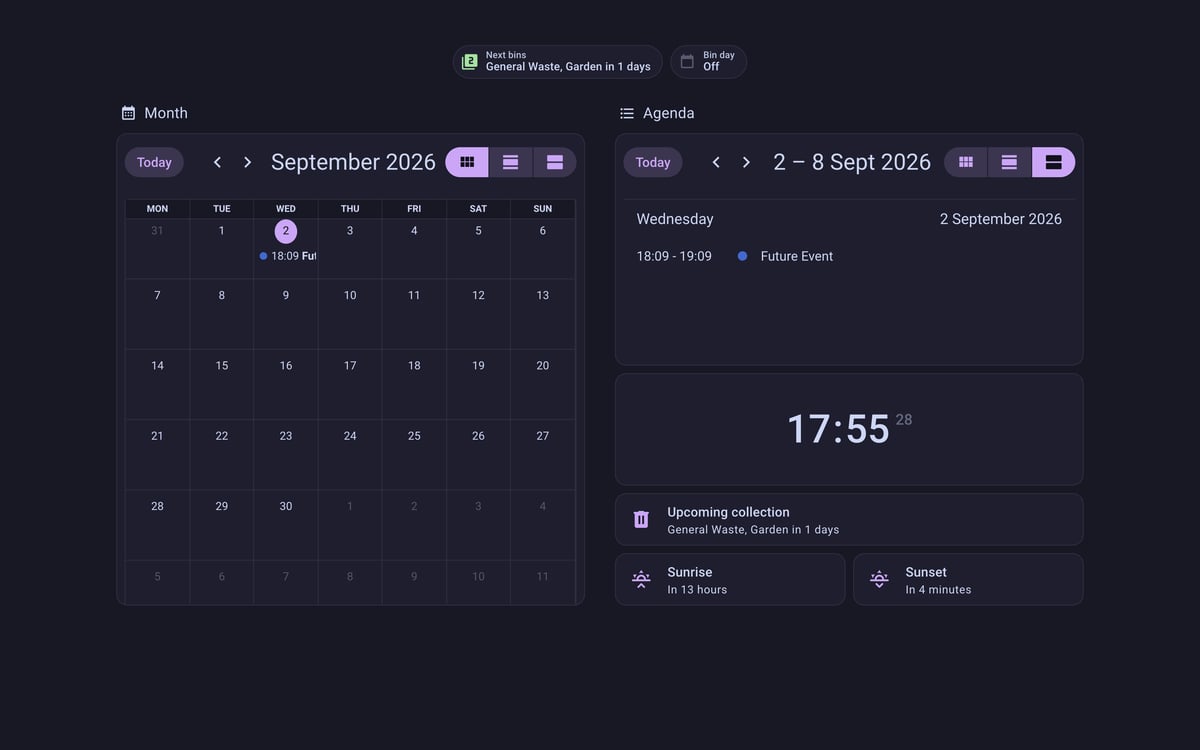Viewport: 1200px width, 750px height.
Task: Open the Sunrise In 13 hours card
Action: 730,580
